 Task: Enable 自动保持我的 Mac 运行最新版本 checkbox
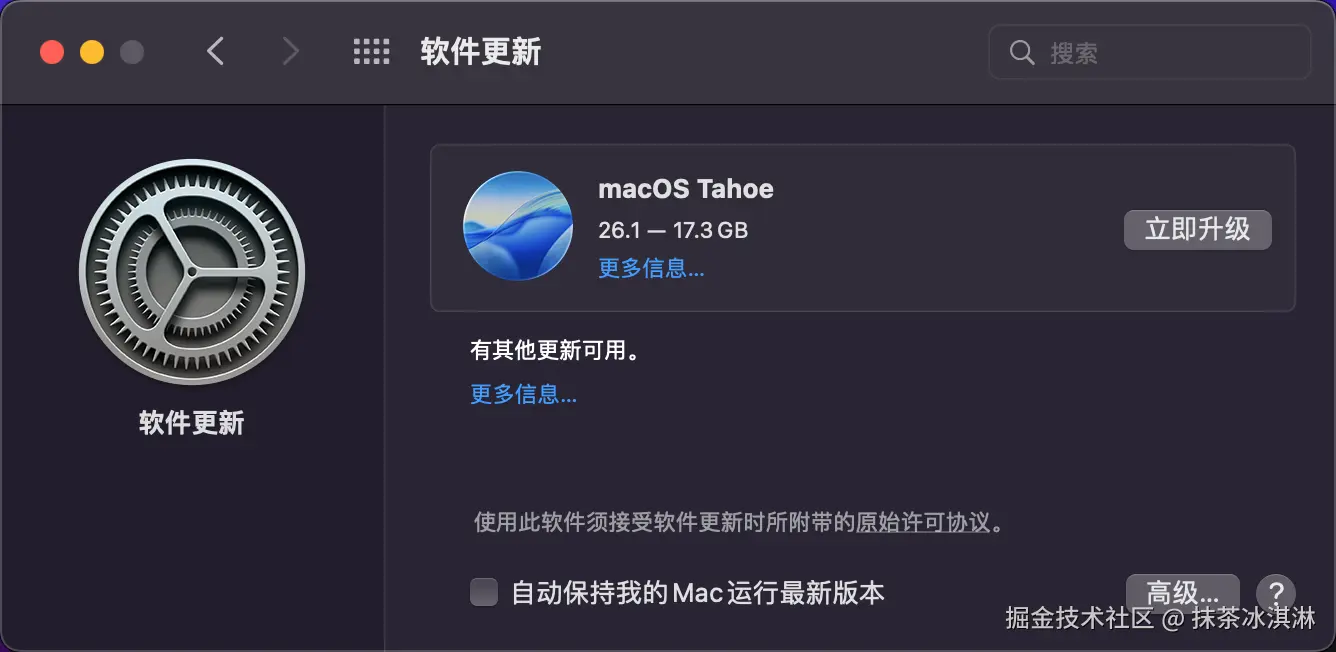tap(484, 592)
